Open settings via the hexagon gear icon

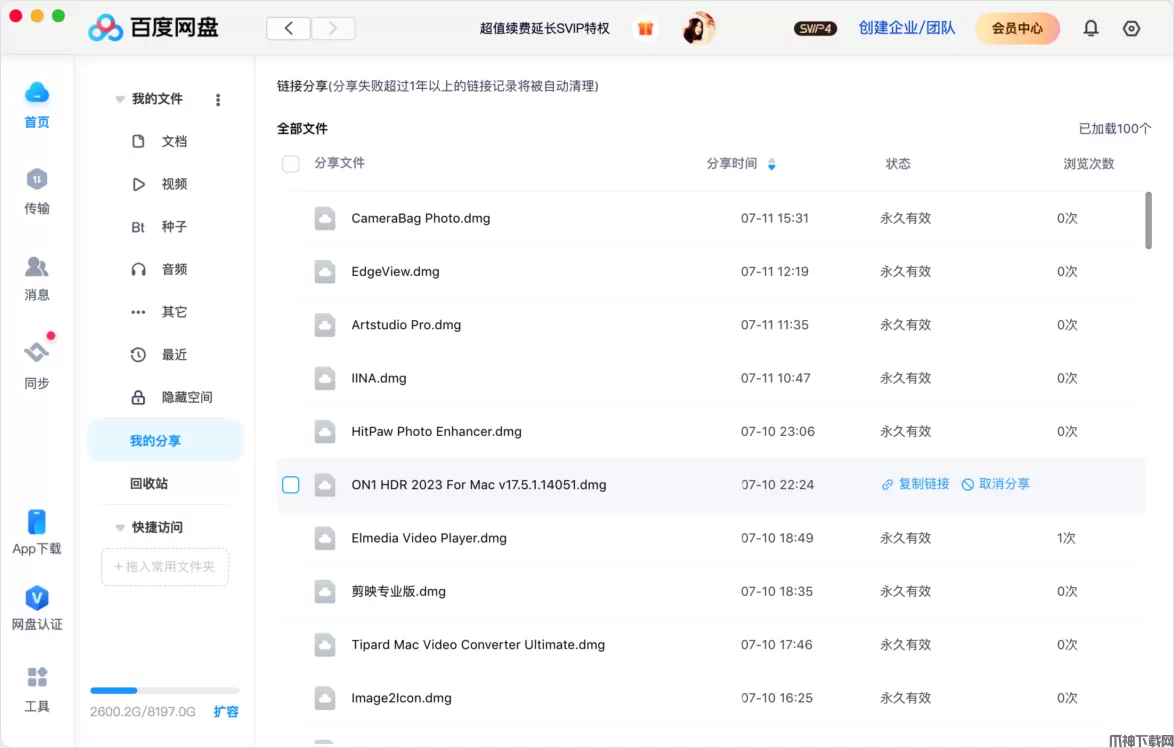(1132, 28)
